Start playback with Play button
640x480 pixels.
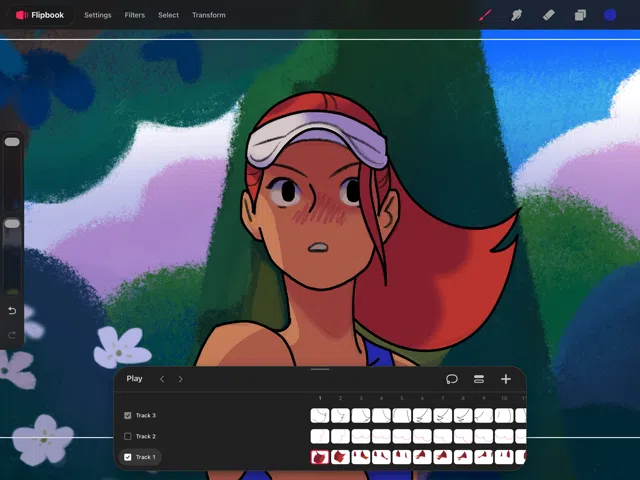(134, 379)
